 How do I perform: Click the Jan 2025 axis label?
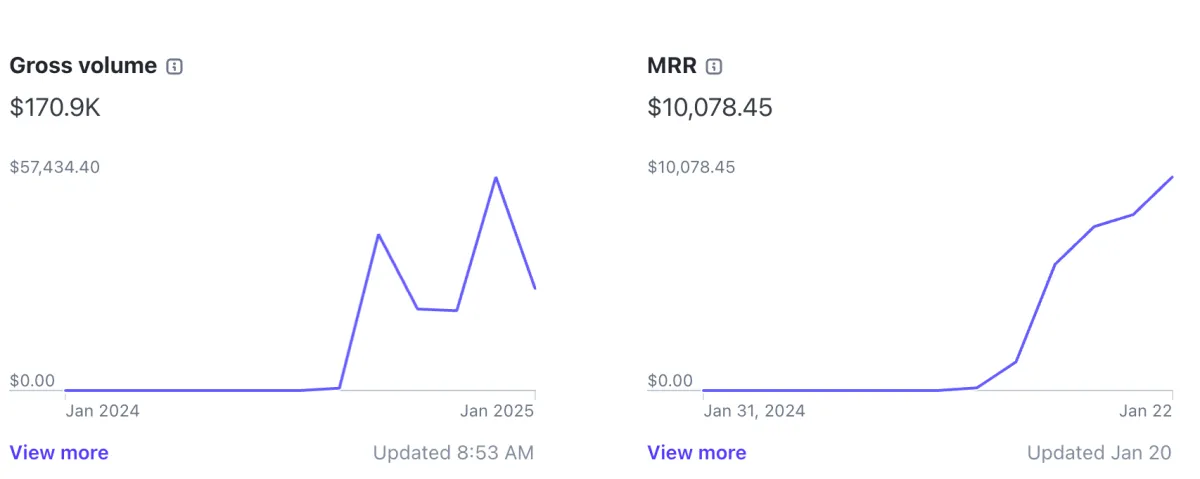pos(497,410)
